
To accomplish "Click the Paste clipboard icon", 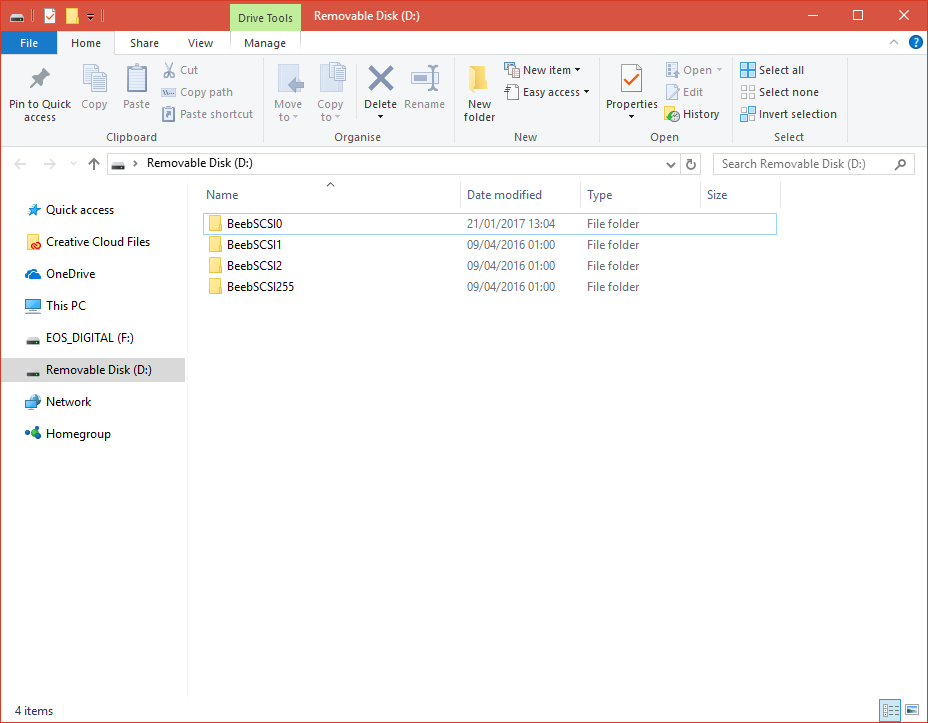I will pos(137,79).
